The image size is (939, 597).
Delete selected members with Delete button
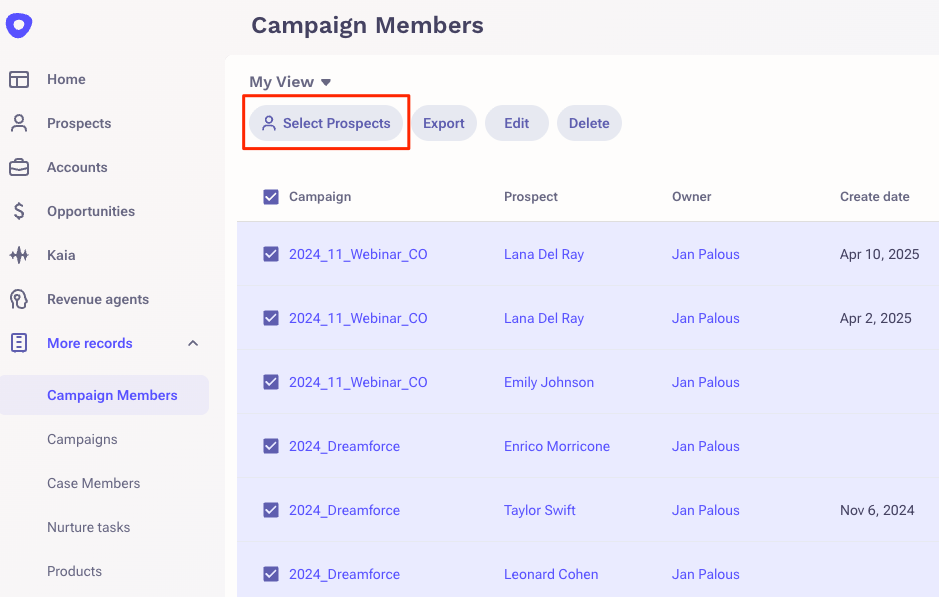point(589,124)
